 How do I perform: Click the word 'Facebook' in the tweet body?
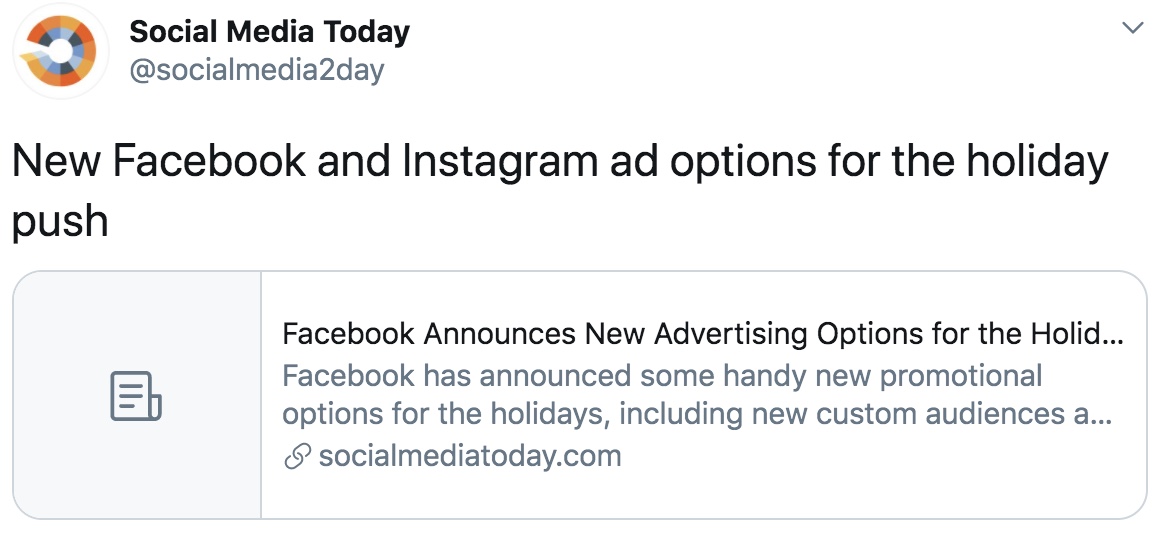click(209, 158)
